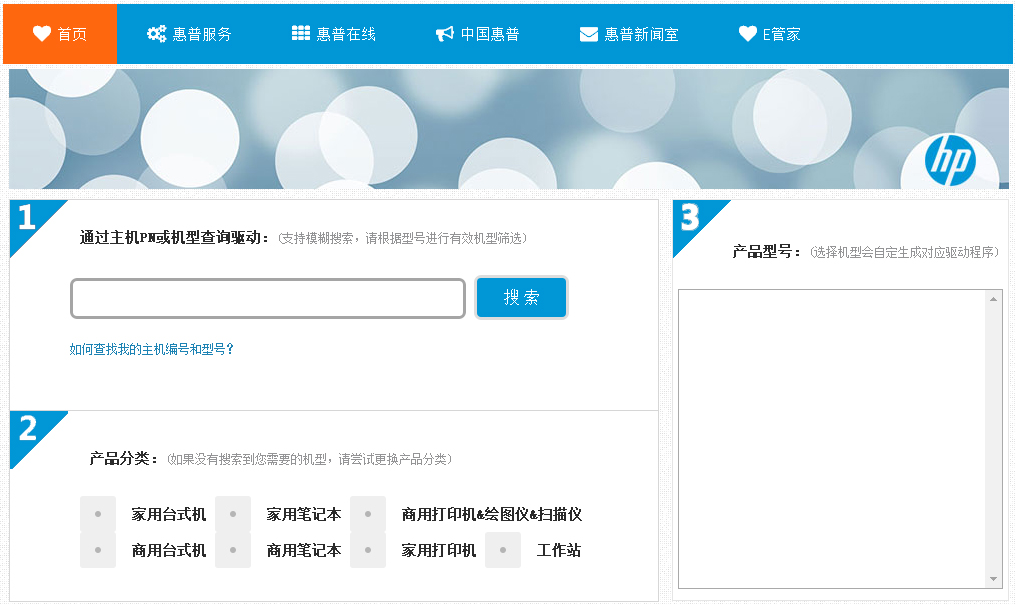Focus the PN or model search input field
The image size is (1016, 605).
click(268, 298)
